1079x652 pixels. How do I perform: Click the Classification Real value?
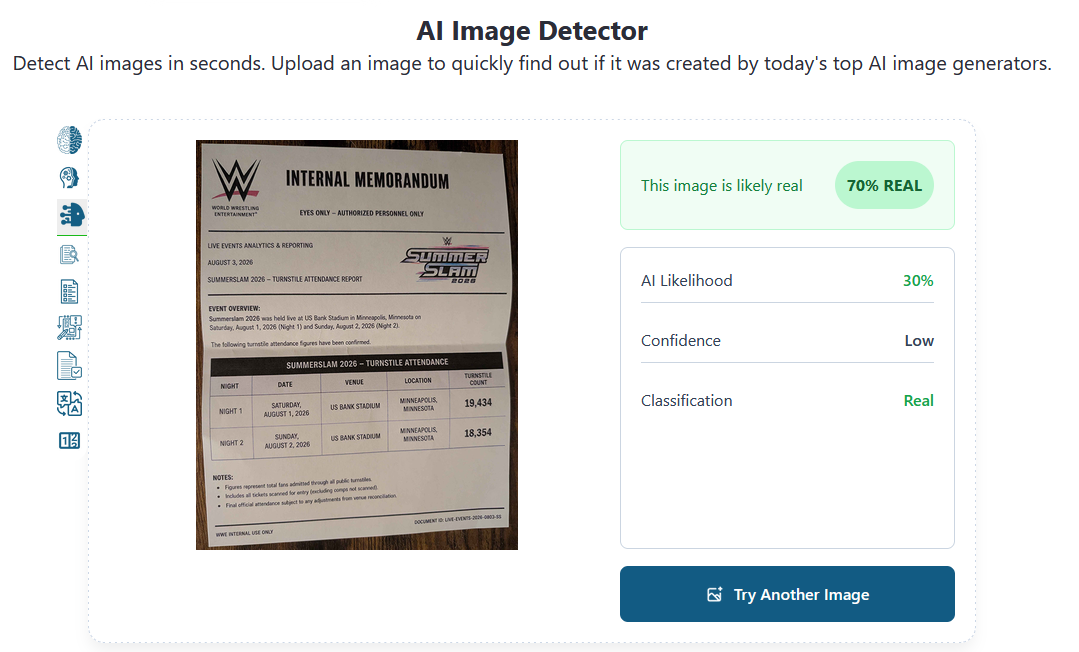point(918,401)
